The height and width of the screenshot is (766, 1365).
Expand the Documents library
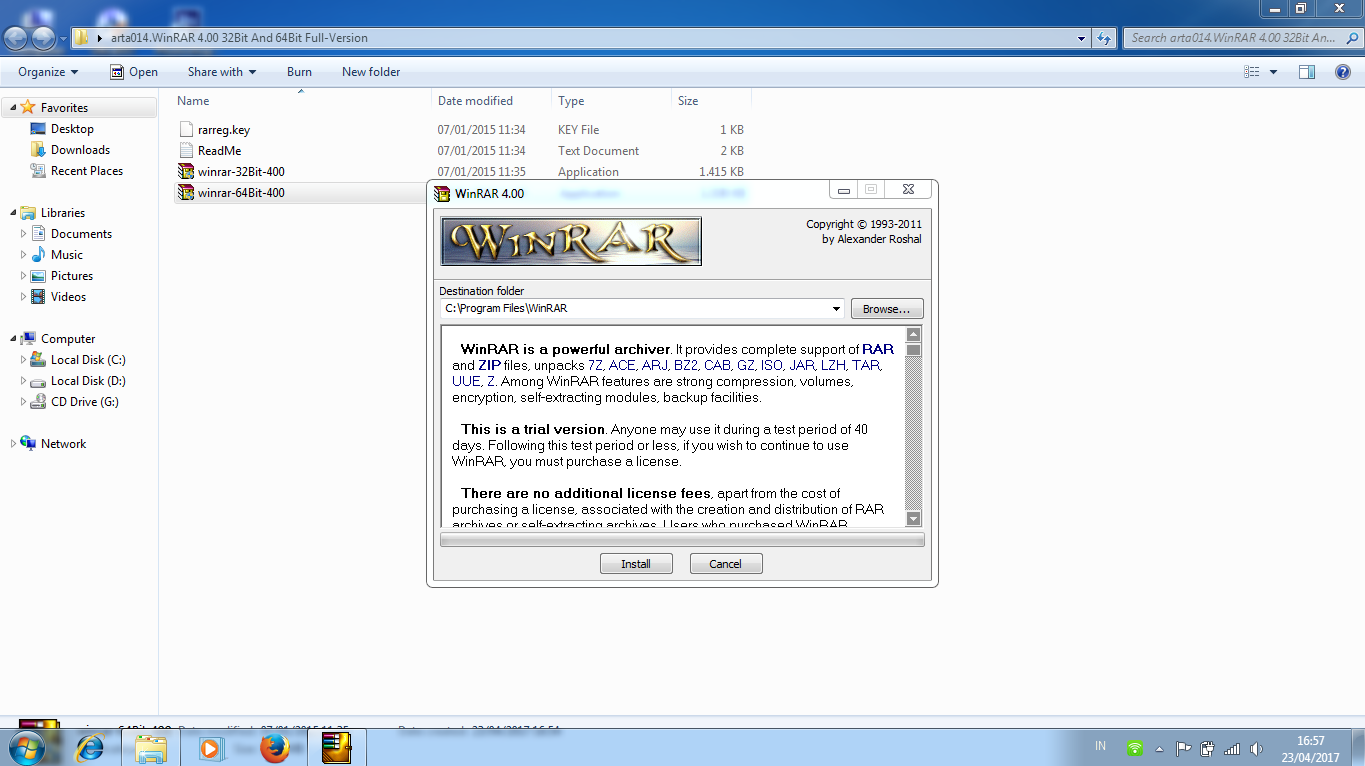coord(25,234)
